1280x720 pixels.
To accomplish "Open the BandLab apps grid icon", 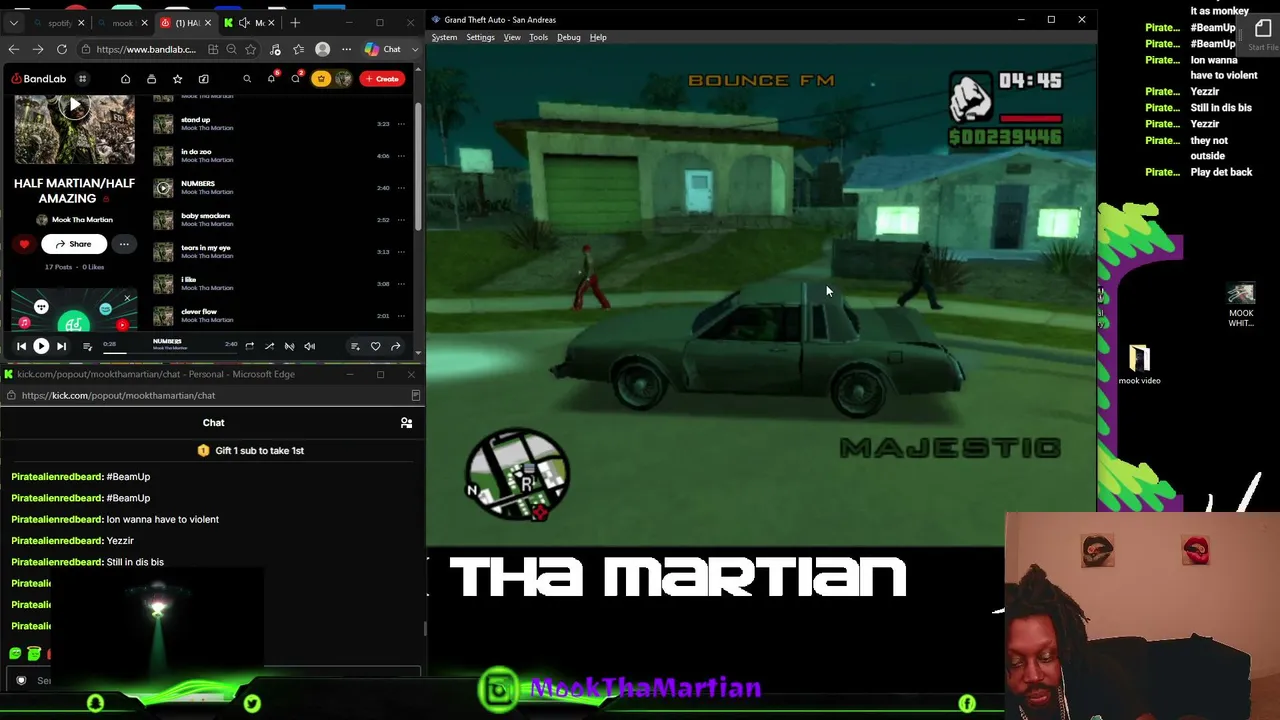I will [x=83, y=79].
